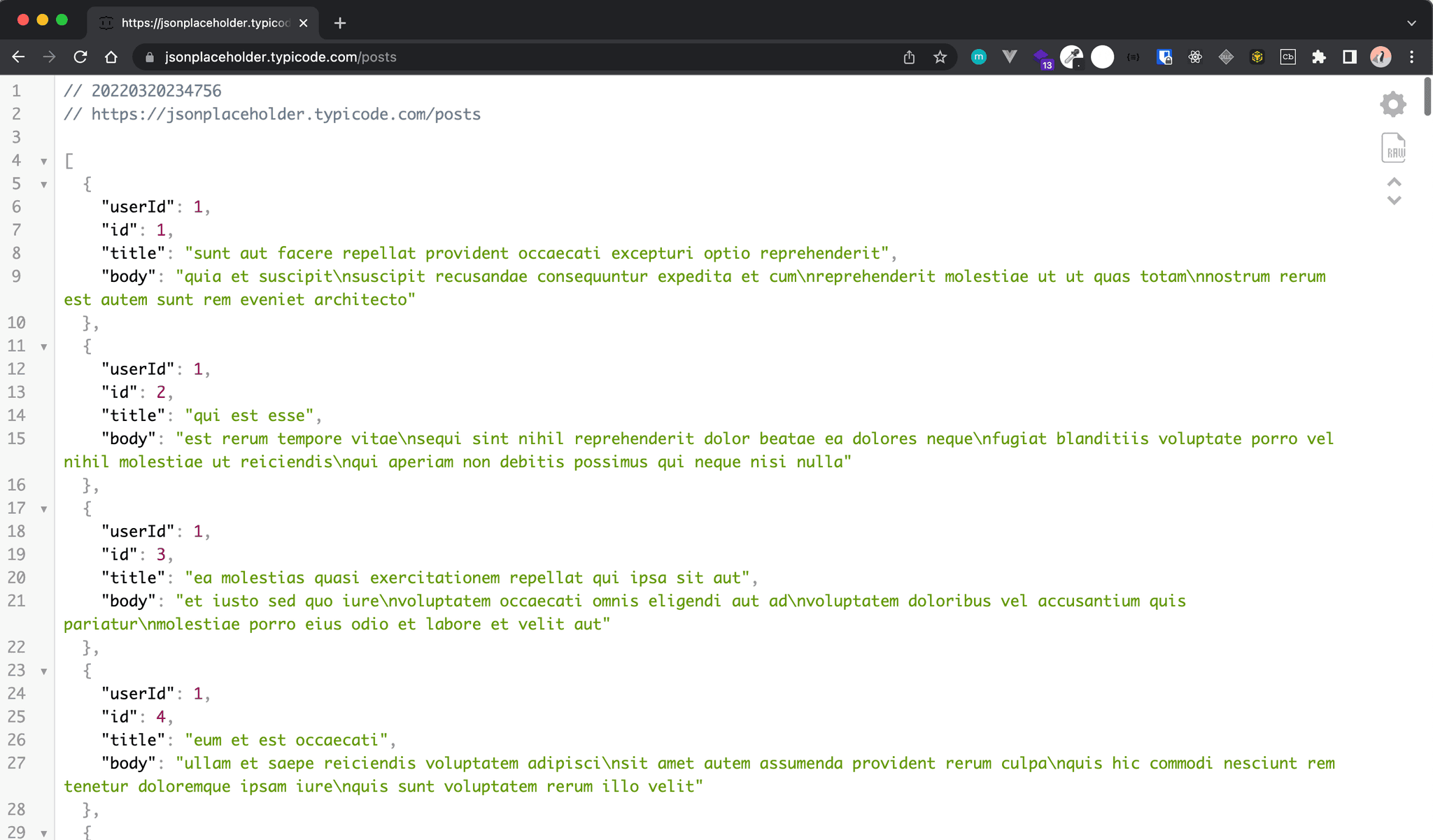Click the eyedropper color picker extension
This screenshot has width=1433, height=840.
click(x=1071, y=57)
